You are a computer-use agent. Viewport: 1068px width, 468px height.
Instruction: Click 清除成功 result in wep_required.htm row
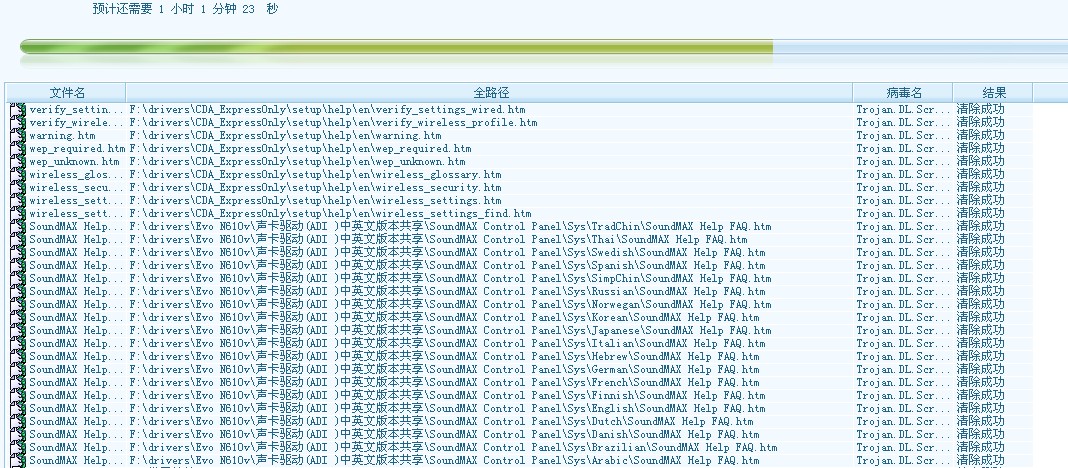pos(980,149)
